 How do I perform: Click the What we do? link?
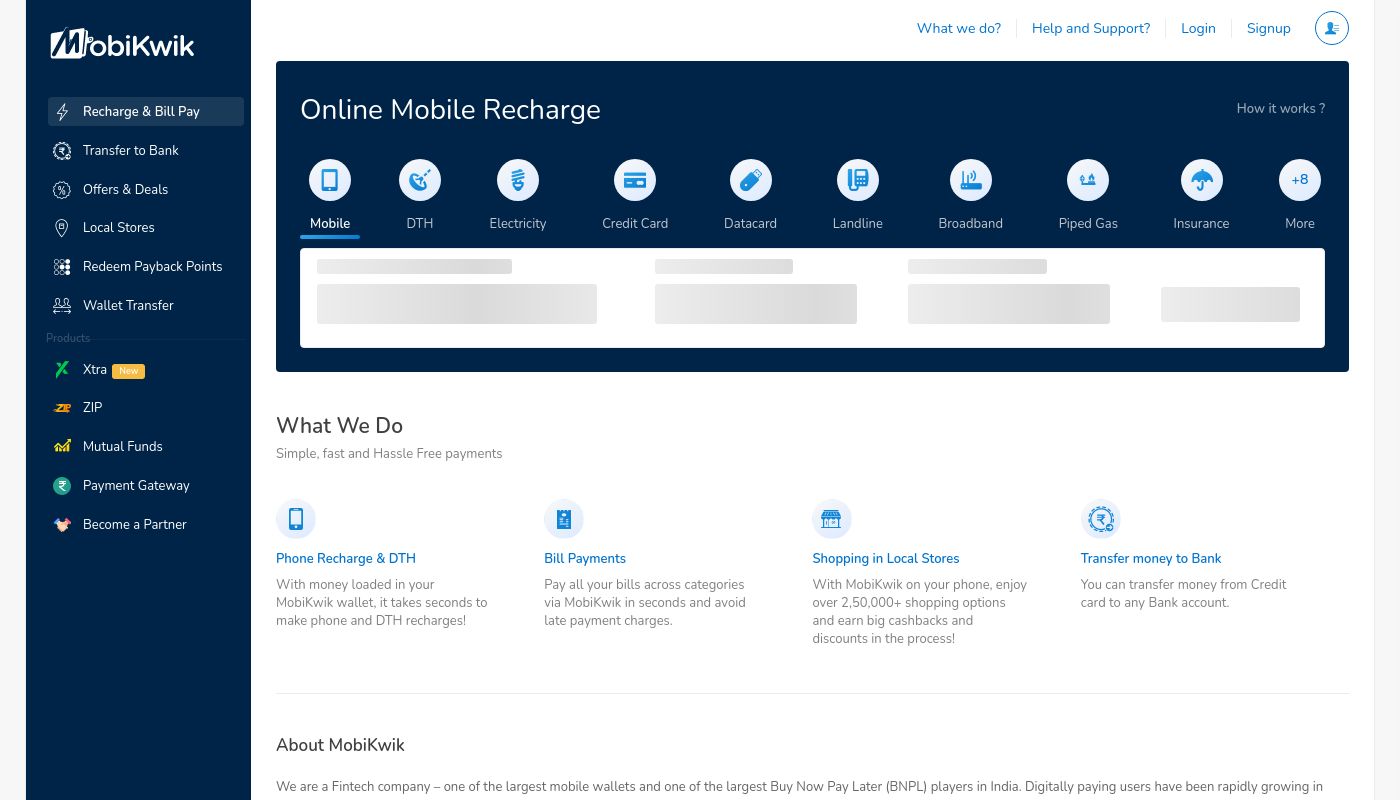(x=959, y=28)
